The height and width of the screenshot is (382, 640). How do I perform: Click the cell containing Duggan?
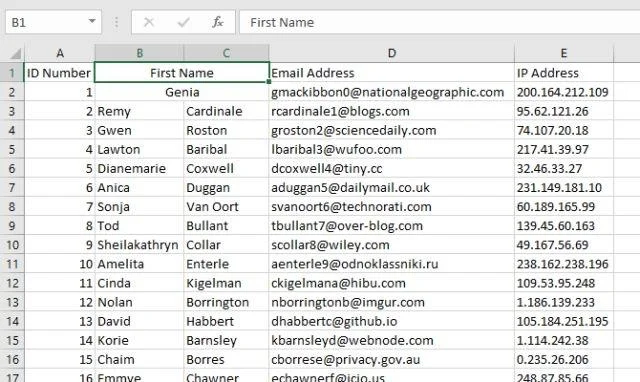click(227, 187)
